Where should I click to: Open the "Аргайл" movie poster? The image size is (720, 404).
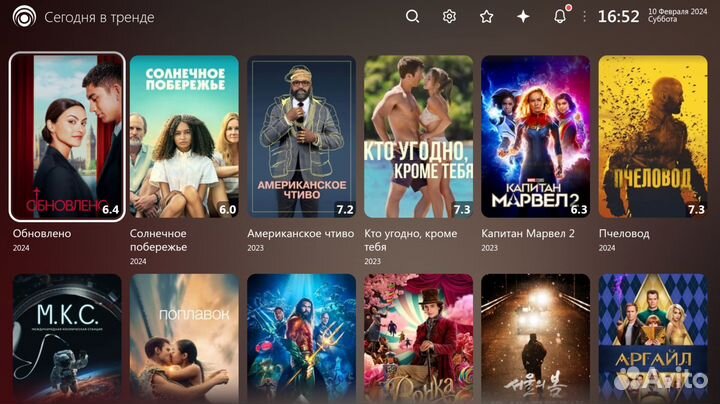click(652, 338)
